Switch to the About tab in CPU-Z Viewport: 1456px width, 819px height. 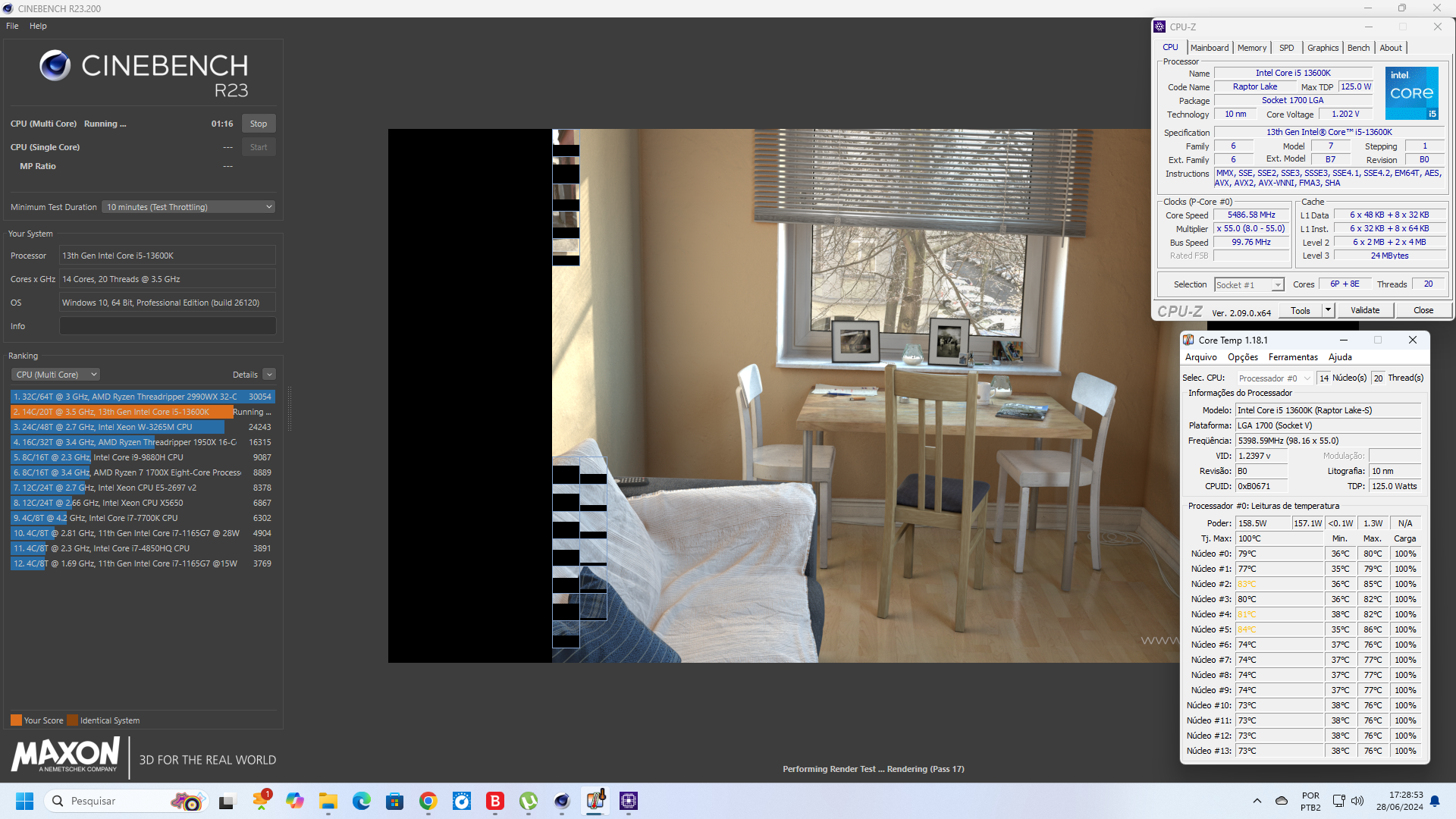pos(1391,48)
